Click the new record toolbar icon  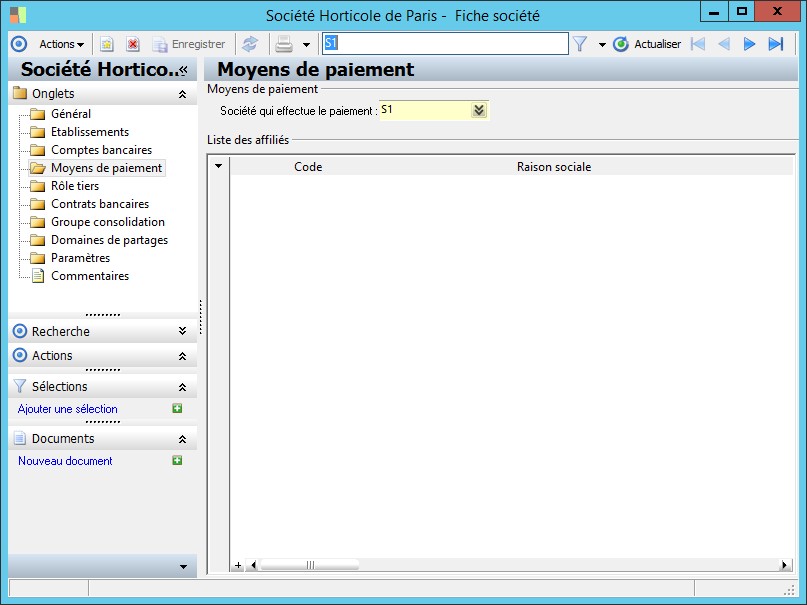point(107,44)
